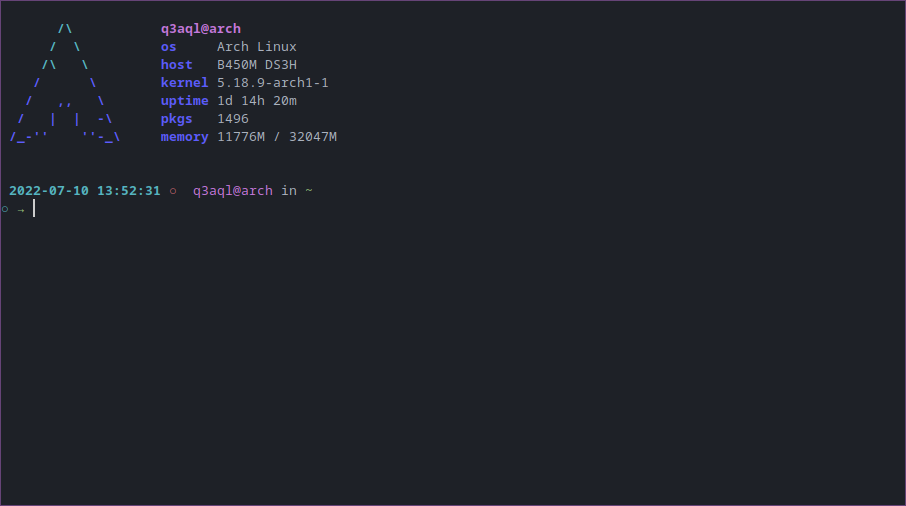906x506 pixels.
Task: Click the Arch Linux ASCII logo
Action: [x=65, y=83]
